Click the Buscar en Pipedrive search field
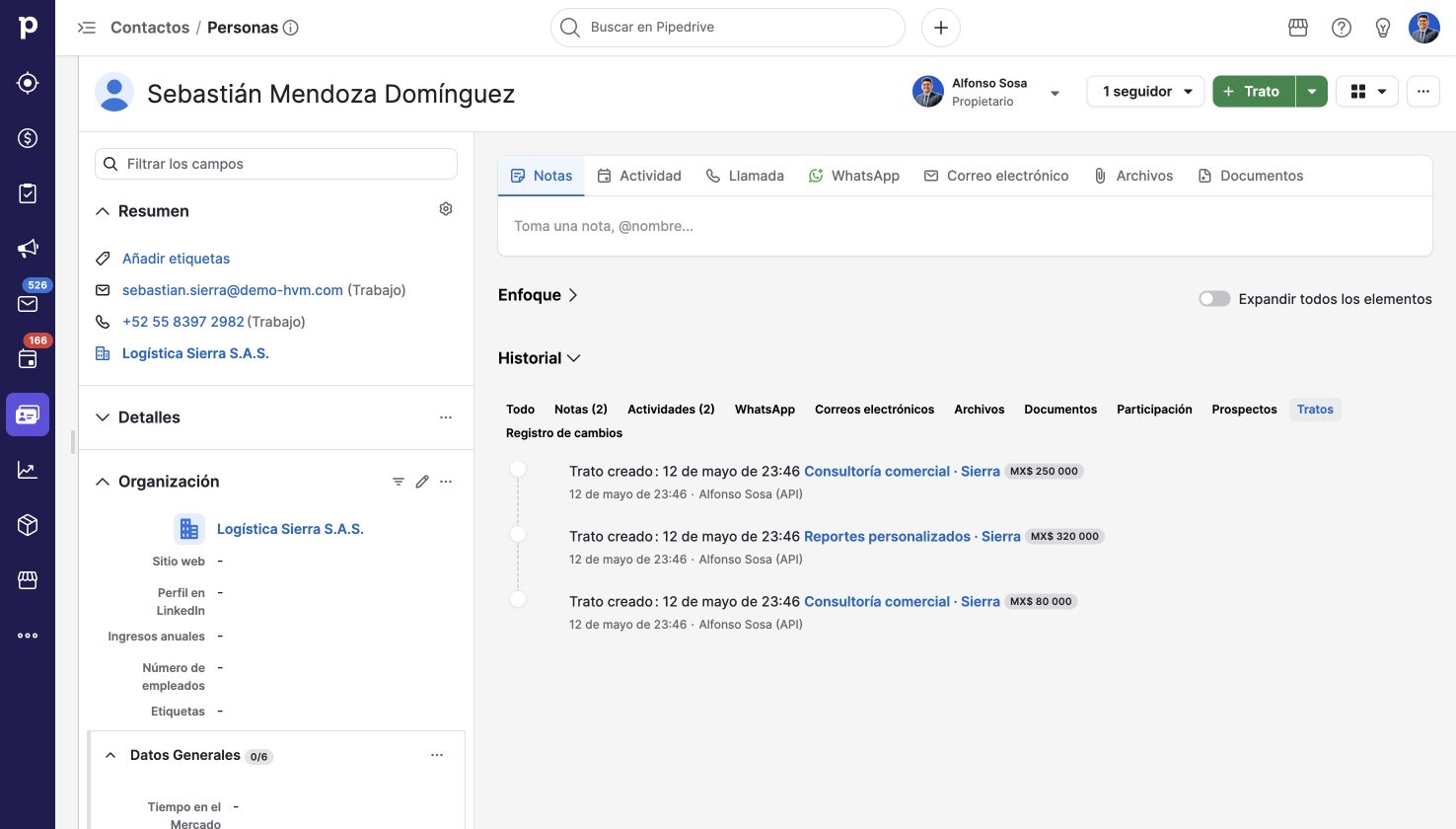 pyautogui.click(x=728, y=28)
